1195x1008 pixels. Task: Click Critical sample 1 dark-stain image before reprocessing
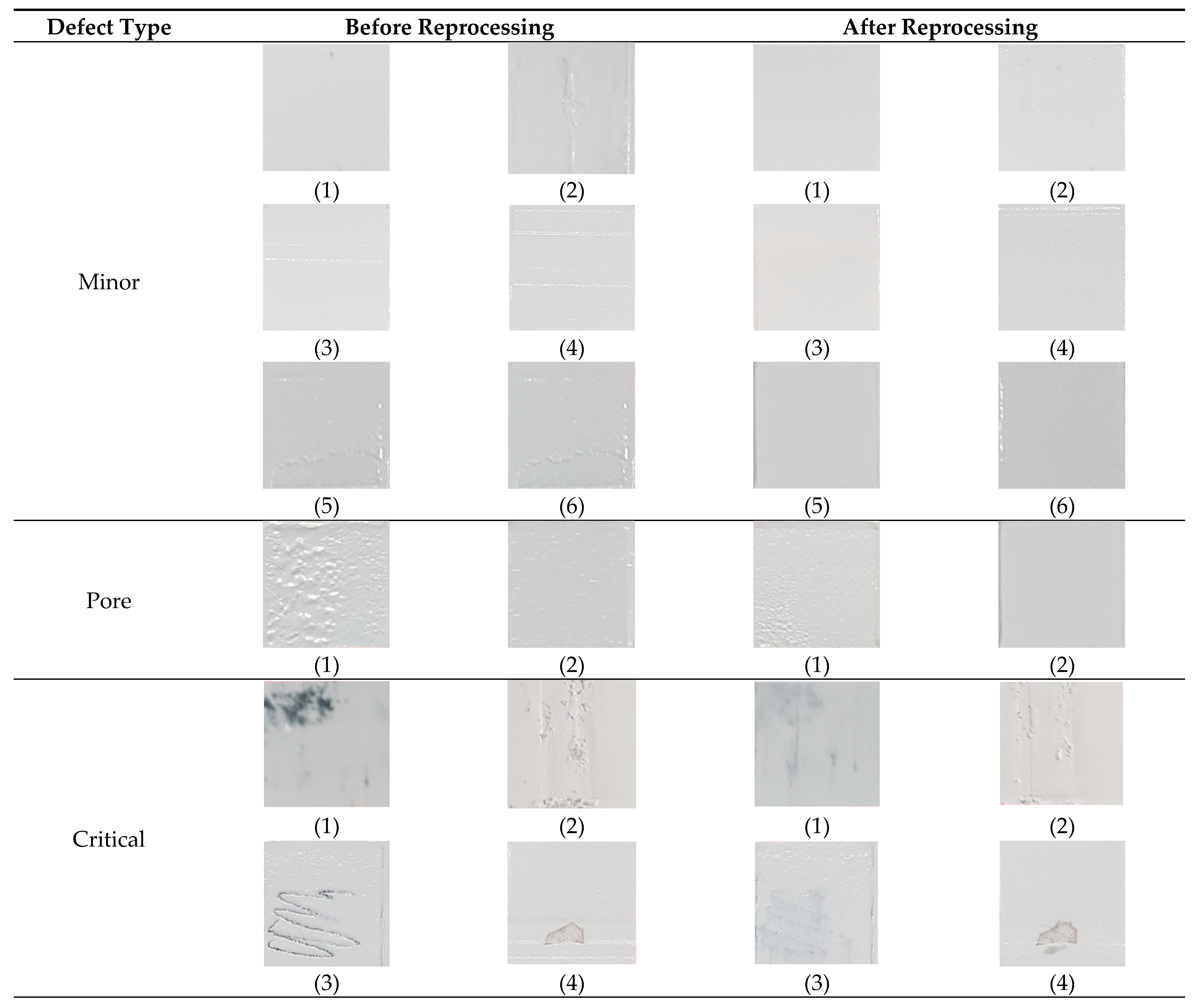[x=326, y=743]
